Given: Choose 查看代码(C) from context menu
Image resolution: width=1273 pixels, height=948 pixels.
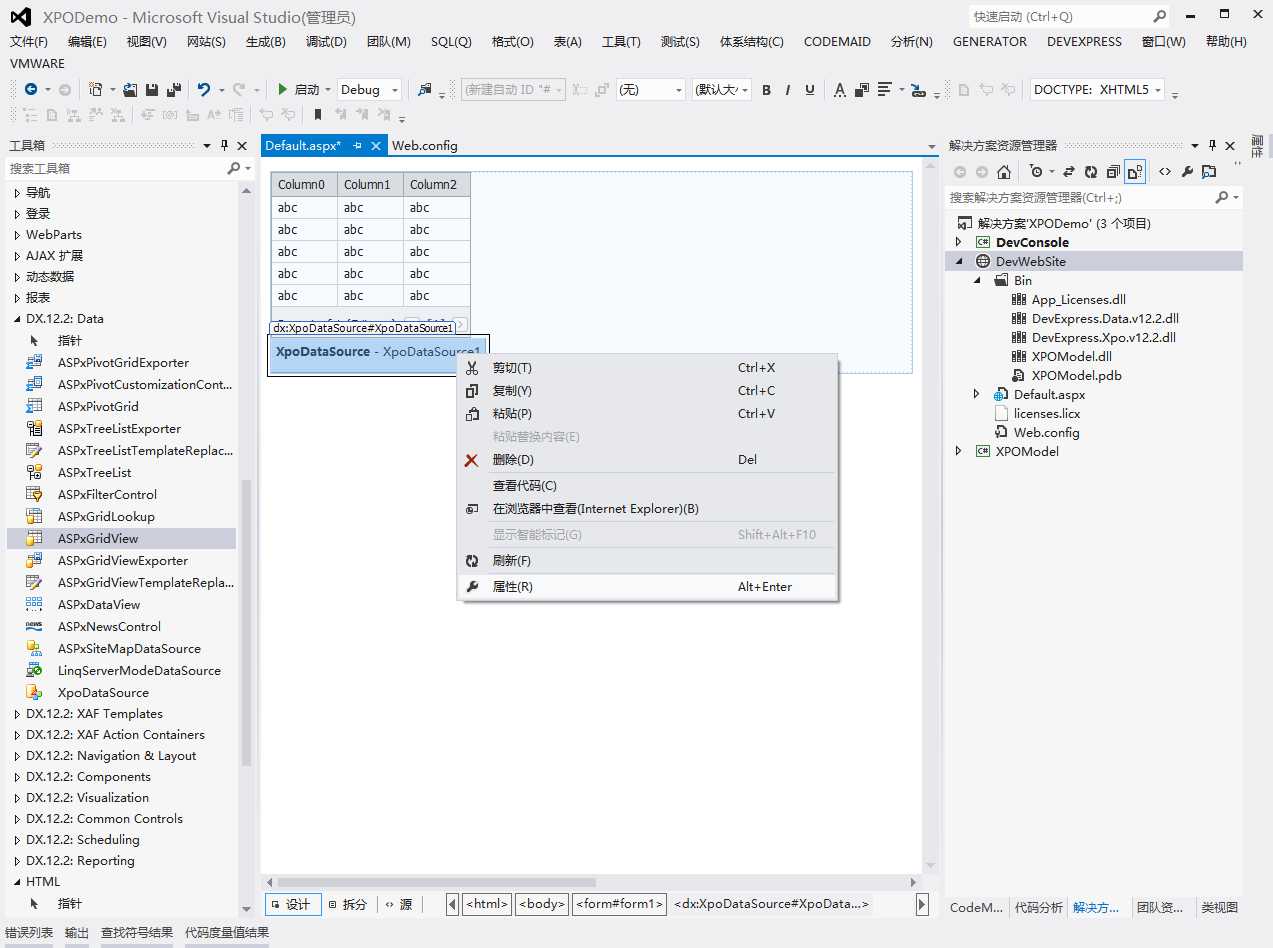Looking at the screenshot, I should pyautogui.click(x=647, y=486).
